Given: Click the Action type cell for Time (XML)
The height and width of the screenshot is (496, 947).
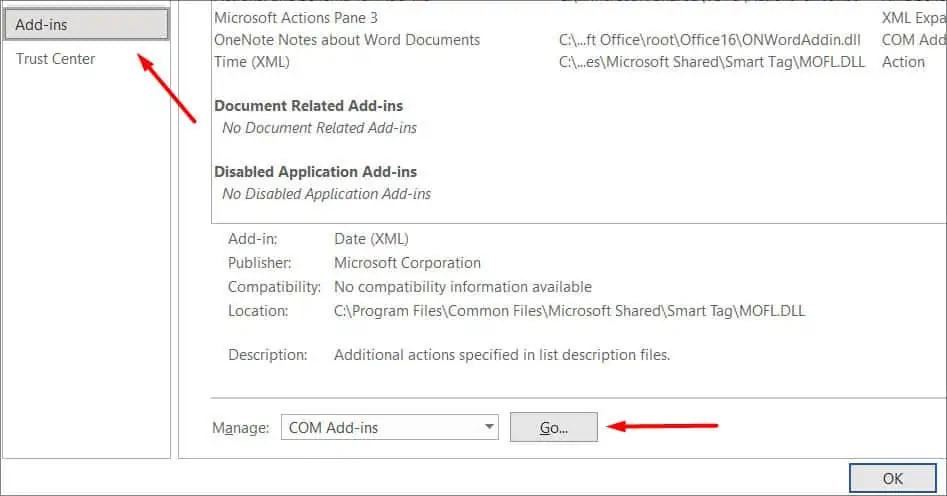Looking at the screenshot, I should click(904, 62).
